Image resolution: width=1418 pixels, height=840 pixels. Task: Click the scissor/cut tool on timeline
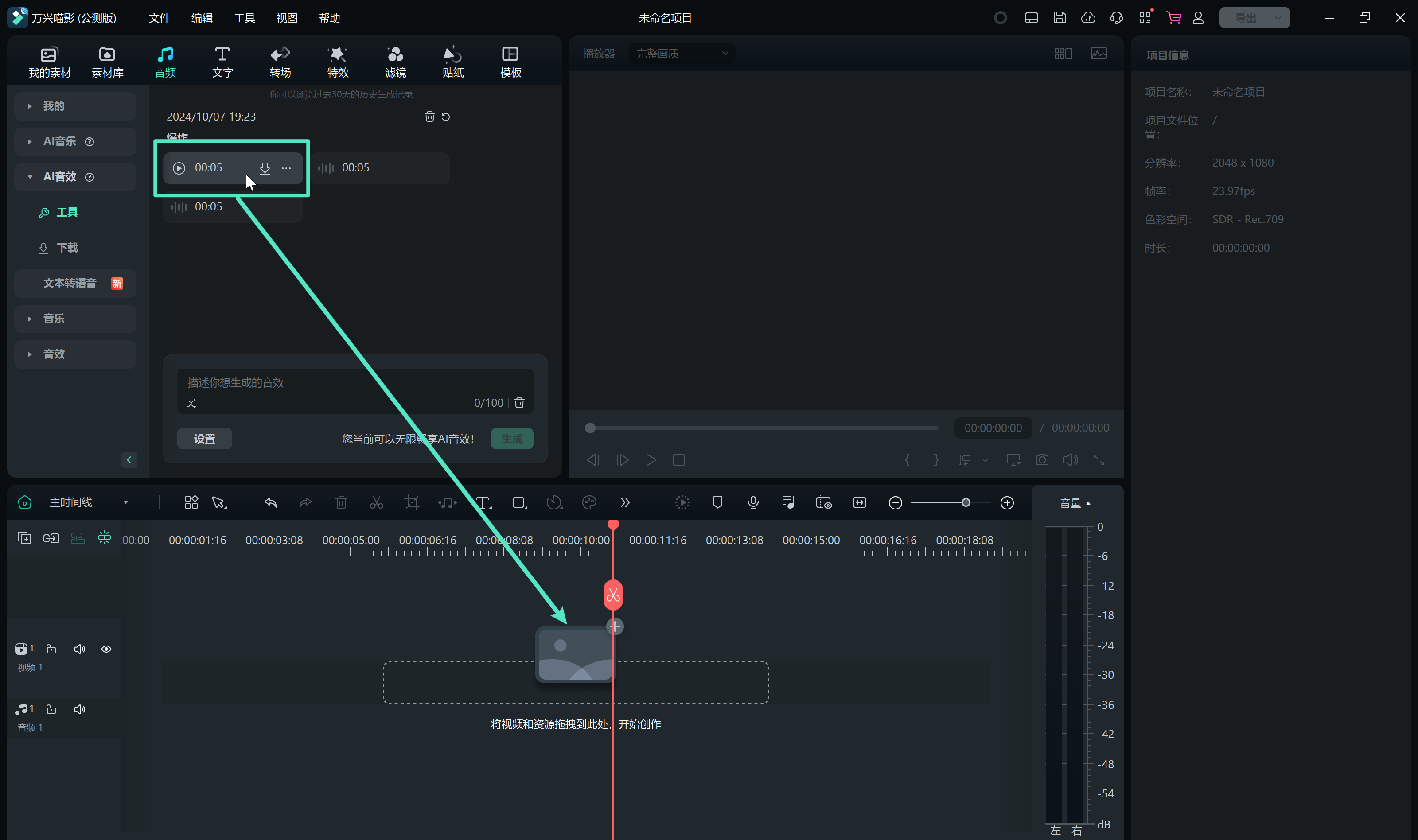point(376,502)
